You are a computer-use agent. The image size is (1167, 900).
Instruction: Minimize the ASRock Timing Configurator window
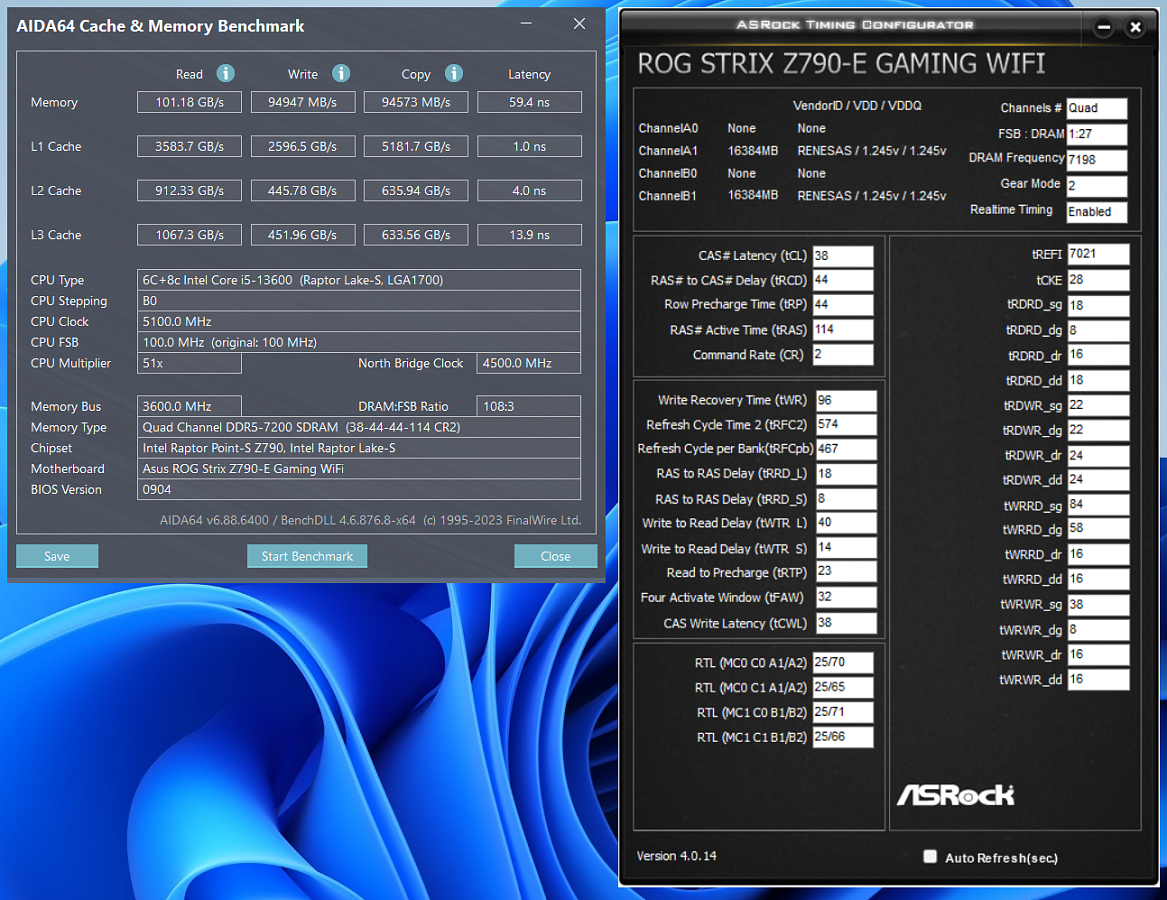click(x=1104, y=28)
